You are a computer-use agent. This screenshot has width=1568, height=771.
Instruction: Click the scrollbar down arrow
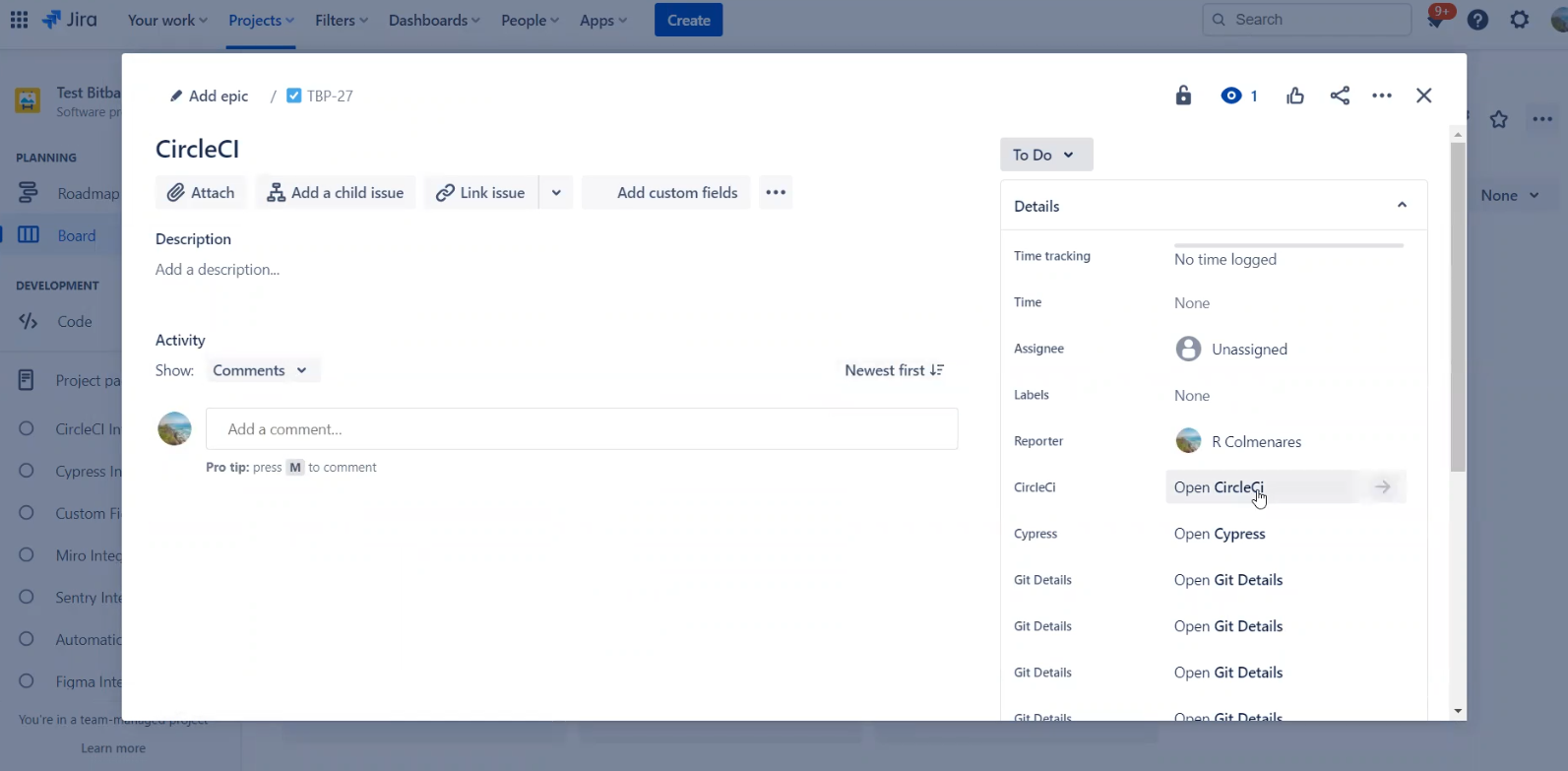click(1458, 711)
